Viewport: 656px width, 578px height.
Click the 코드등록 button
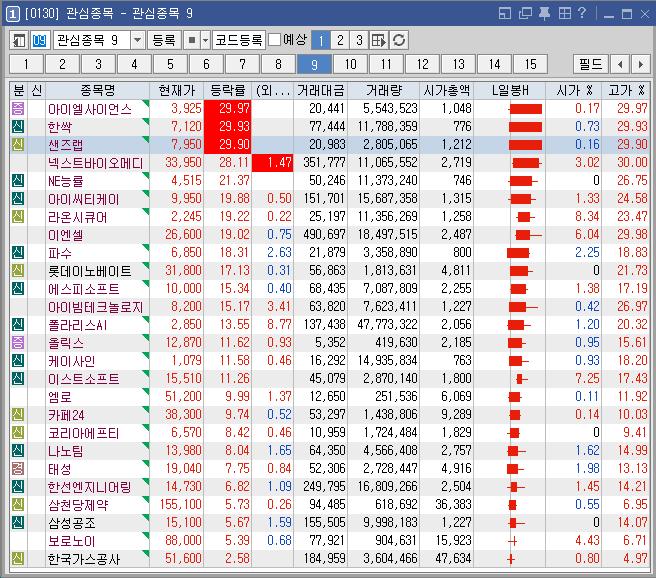238,41
